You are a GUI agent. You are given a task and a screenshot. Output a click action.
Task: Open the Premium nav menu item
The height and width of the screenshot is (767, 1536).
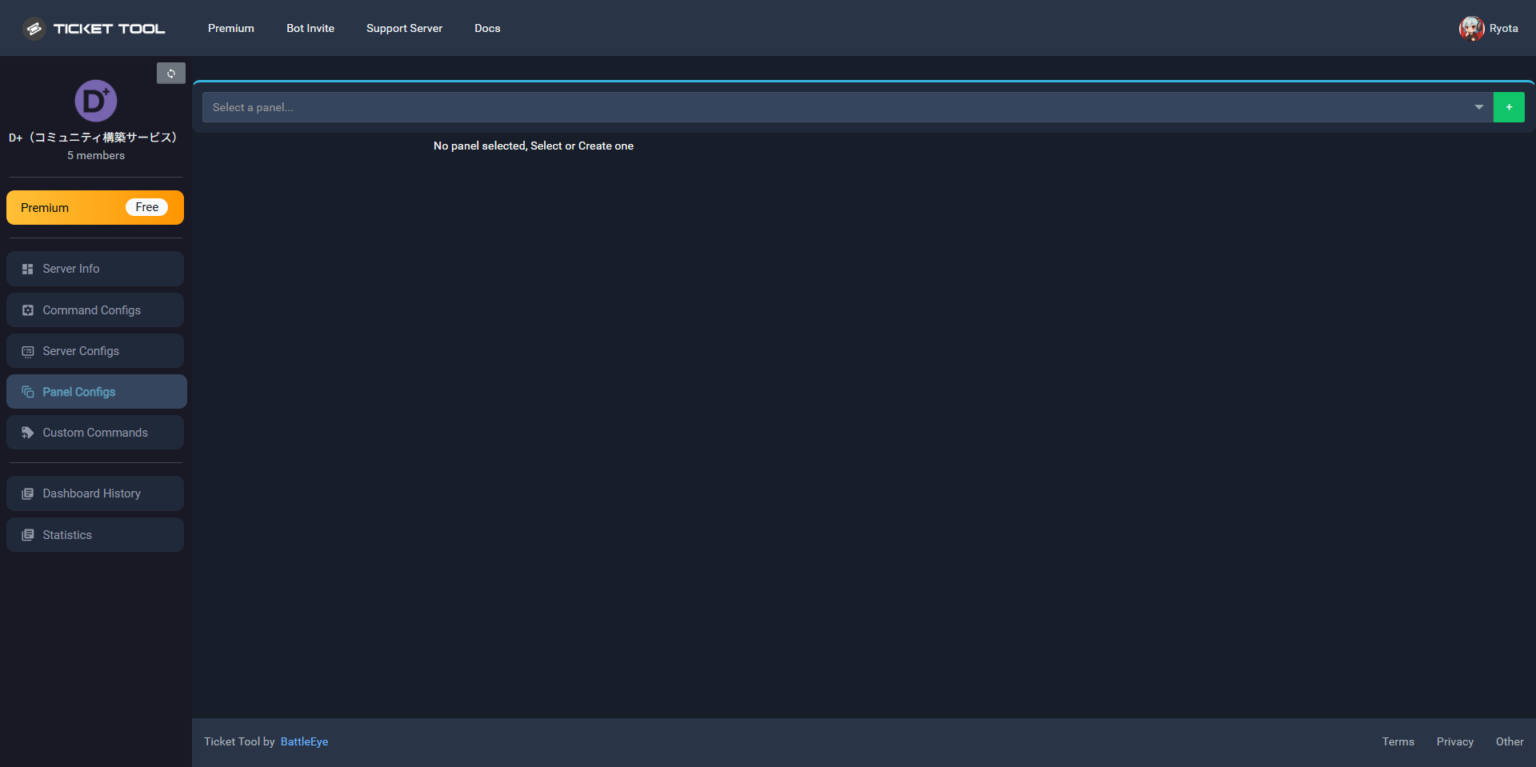[x=231, y=28]
